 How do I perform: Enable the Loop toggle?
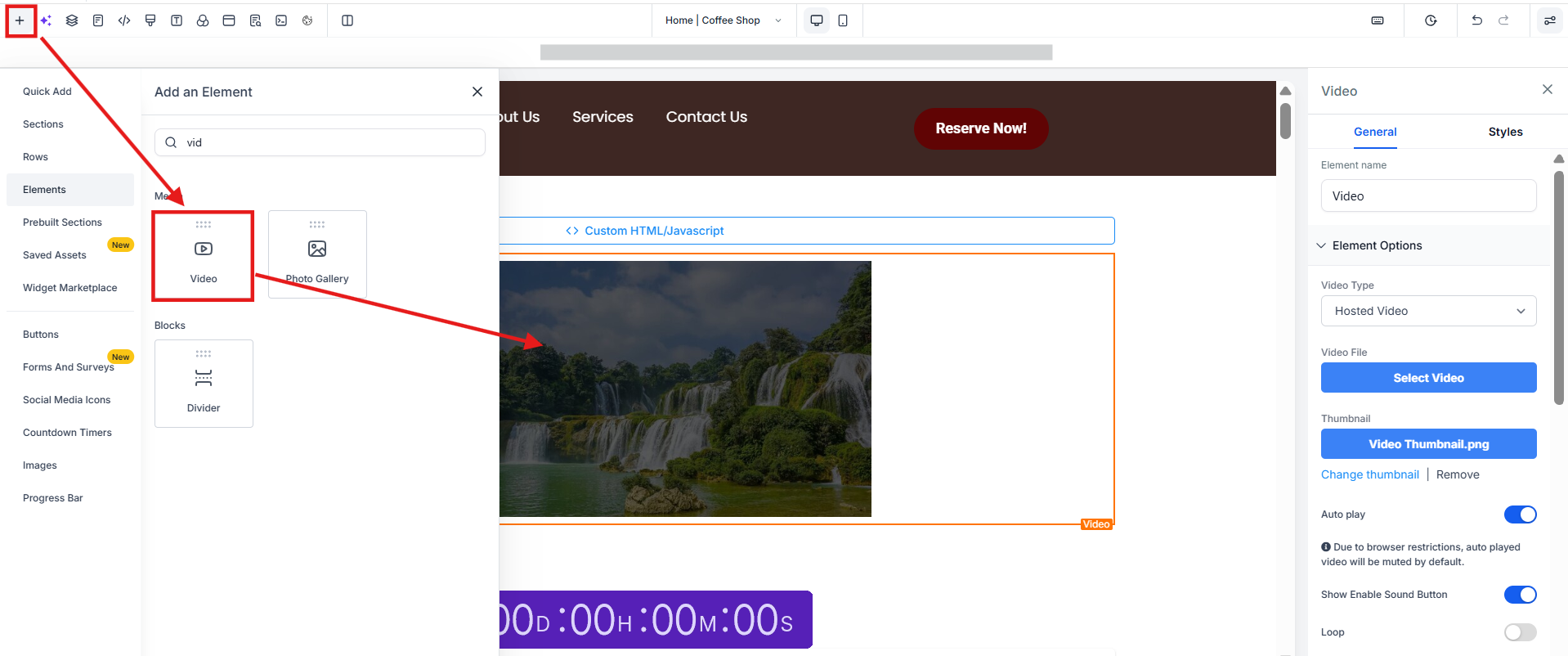coord(1520,632)
